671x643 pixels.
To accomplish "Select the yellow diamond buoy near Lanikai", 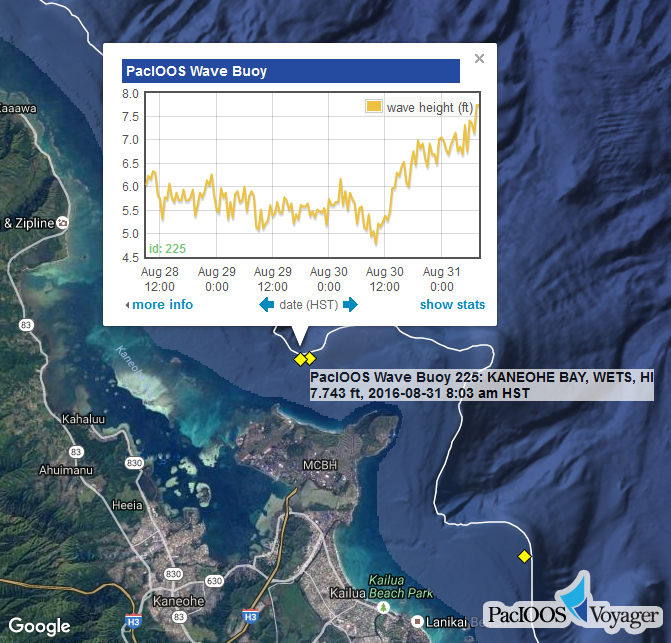I will 524,557.
